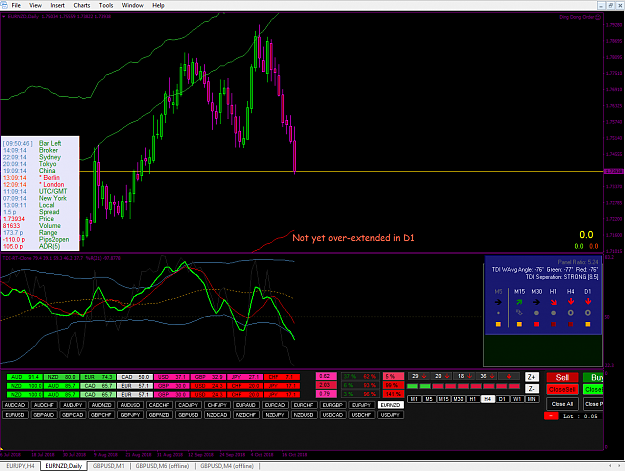
Task: Click the Close All button
Action: [x=562, y=404]
